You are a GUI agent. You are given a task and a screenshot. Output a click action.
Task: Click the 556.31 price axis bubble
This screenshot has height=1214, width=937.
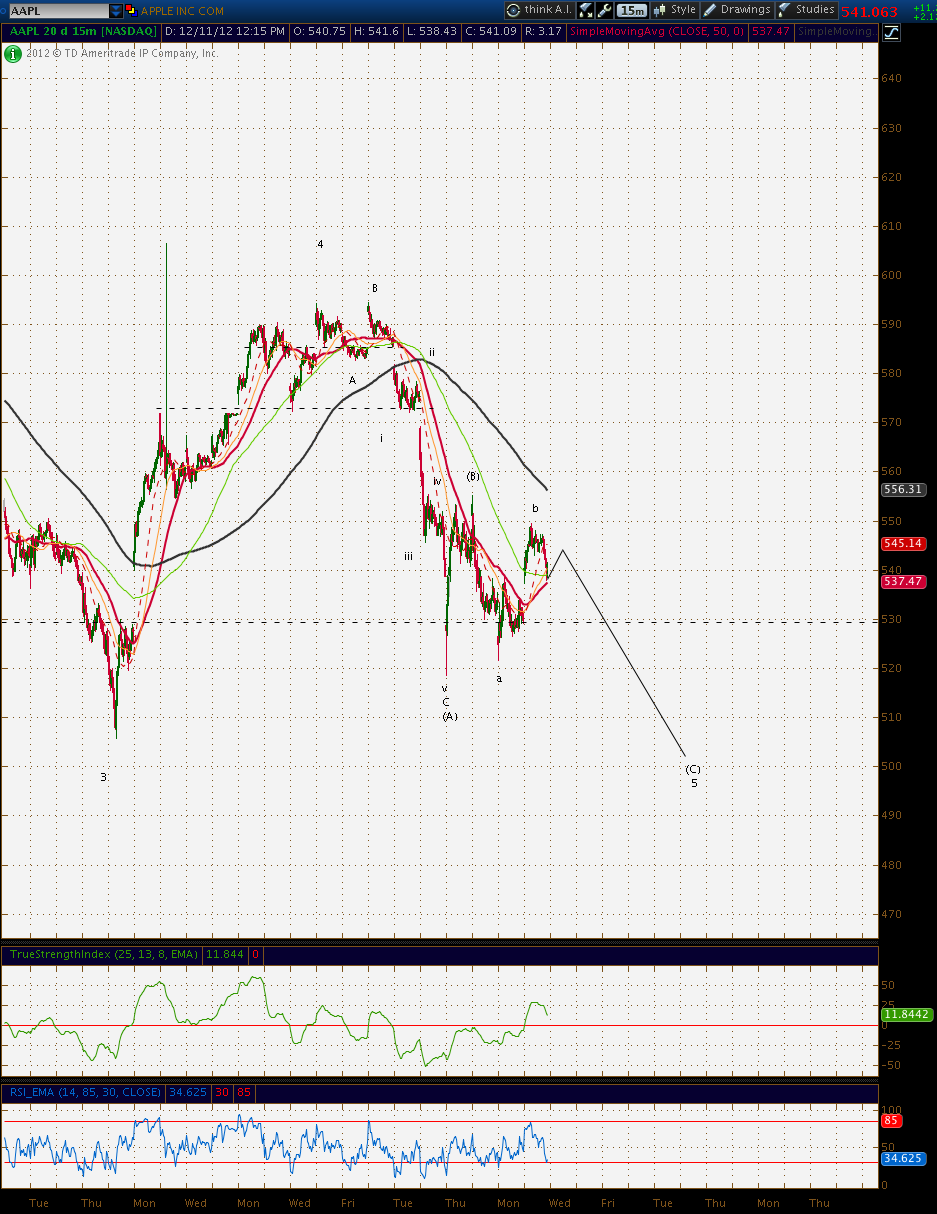click(903, 490)
